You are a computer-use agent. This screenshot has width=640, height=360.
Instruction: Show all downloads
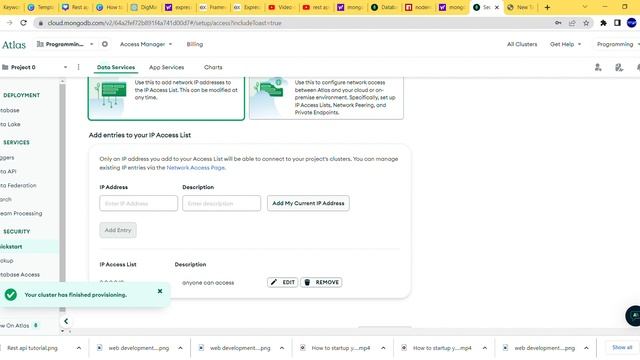click(622, 347)
